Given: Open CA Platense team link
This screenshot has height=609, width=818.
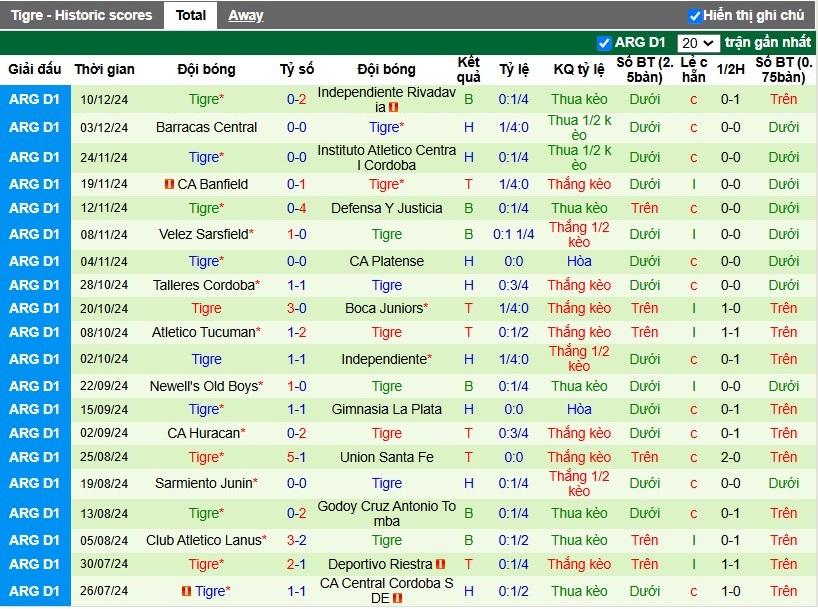Looking at the screenshot, I should coord(387,261).
